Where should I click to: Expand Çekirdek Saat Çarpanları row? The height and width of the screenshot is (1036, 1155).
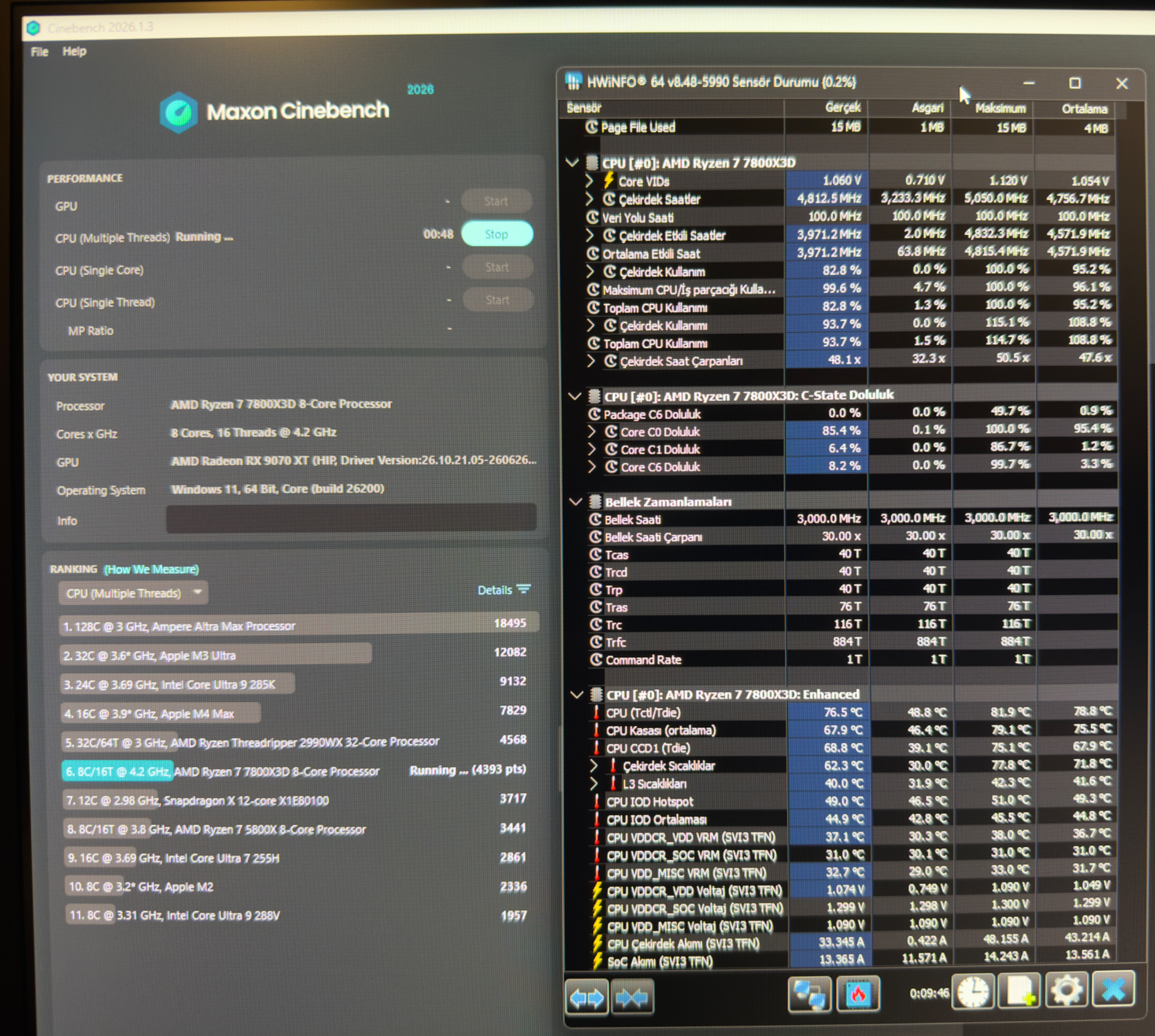pyautogui.click(x=591, y=361)
